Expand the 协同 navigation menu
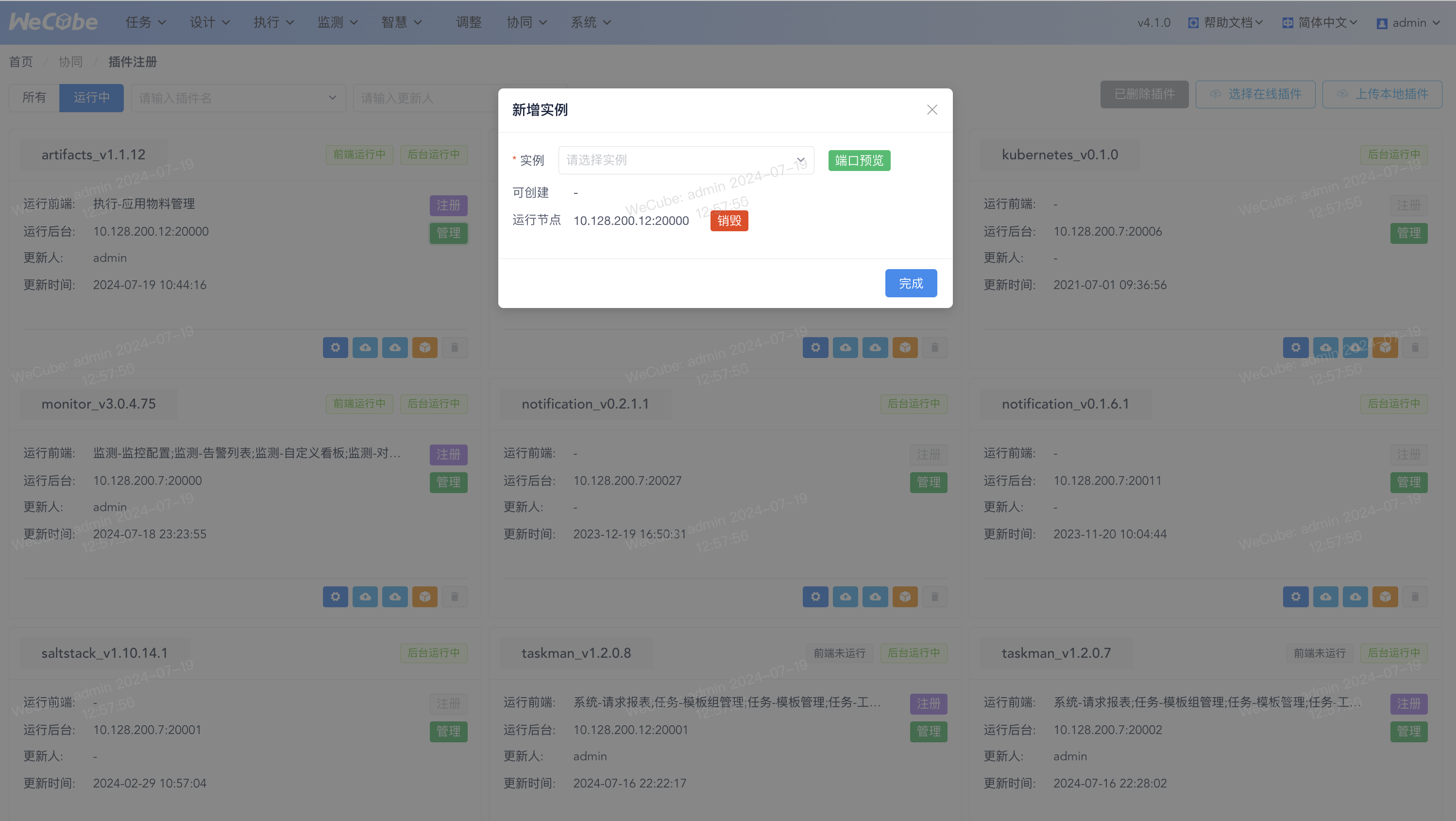The image size is (1456, 821). click(x=526, y=23)
